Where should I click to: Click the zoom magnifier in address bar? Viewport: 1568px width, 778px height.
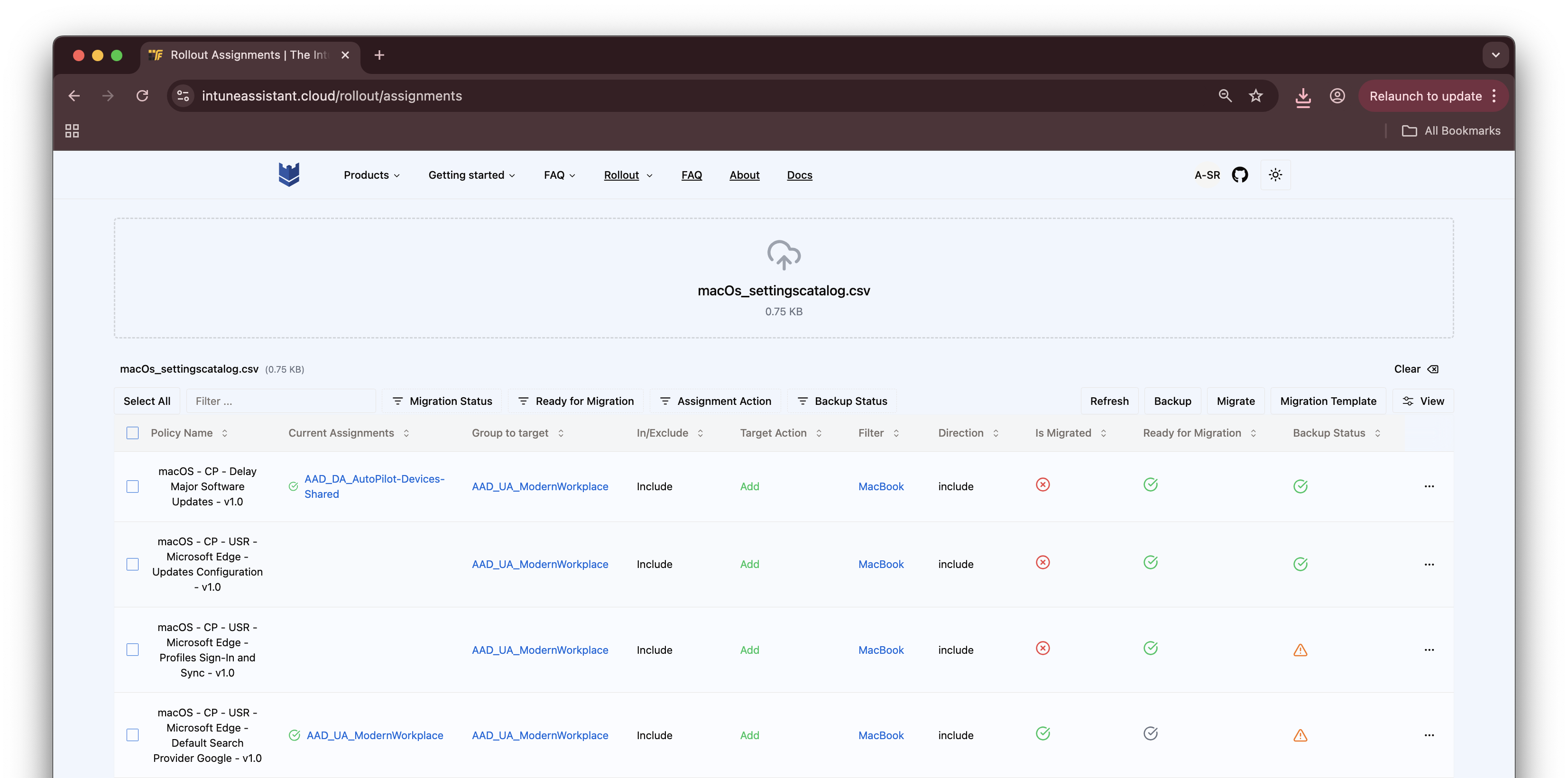click(x=1225, y=96)
